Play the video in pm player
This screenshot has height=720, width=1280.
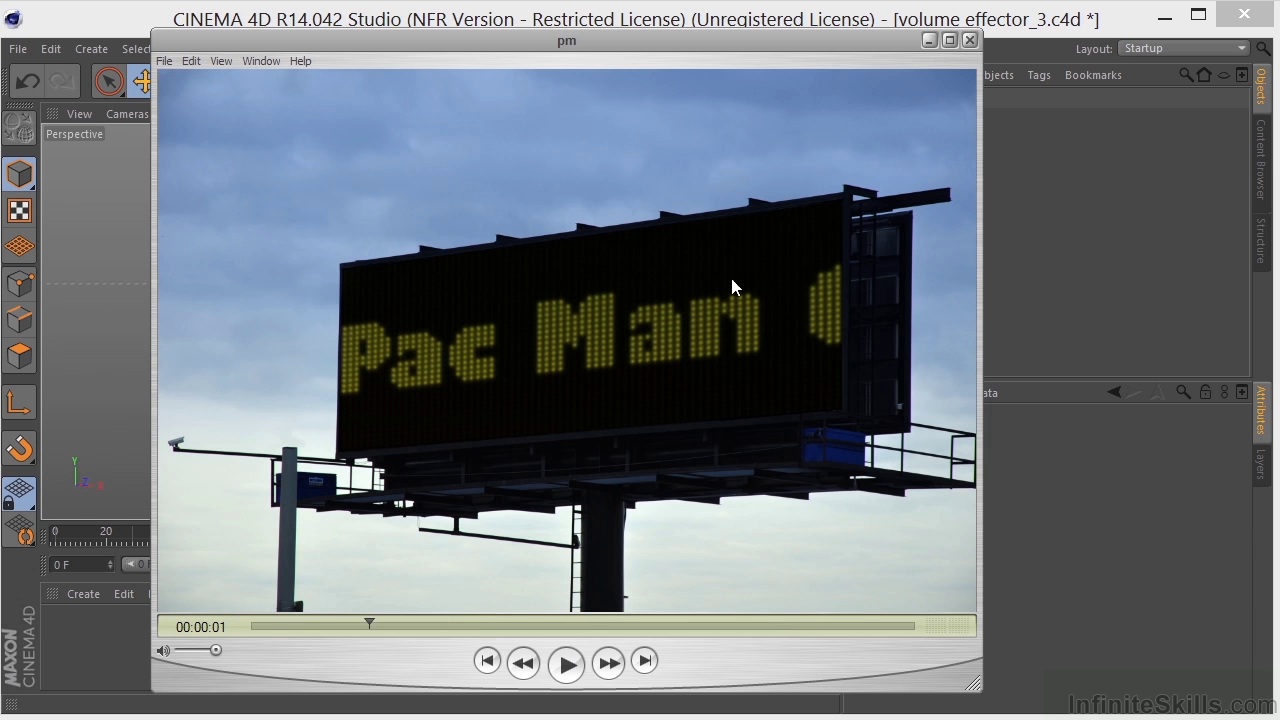point(566,664)
